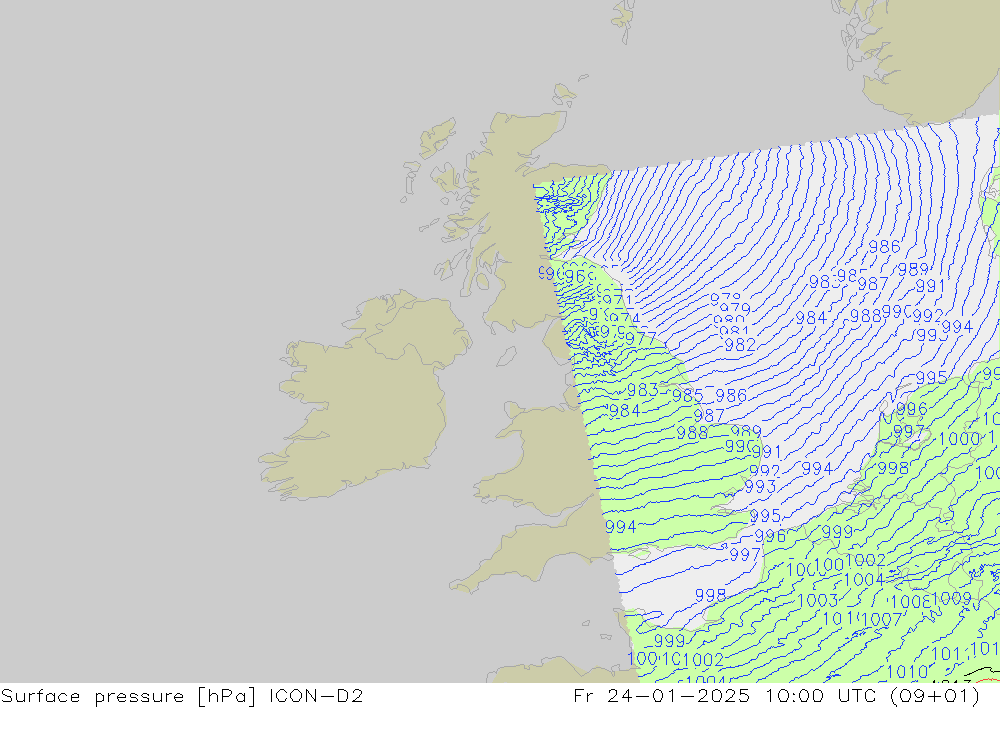Click the '(09+01)' forecast run text

(934, 696)
